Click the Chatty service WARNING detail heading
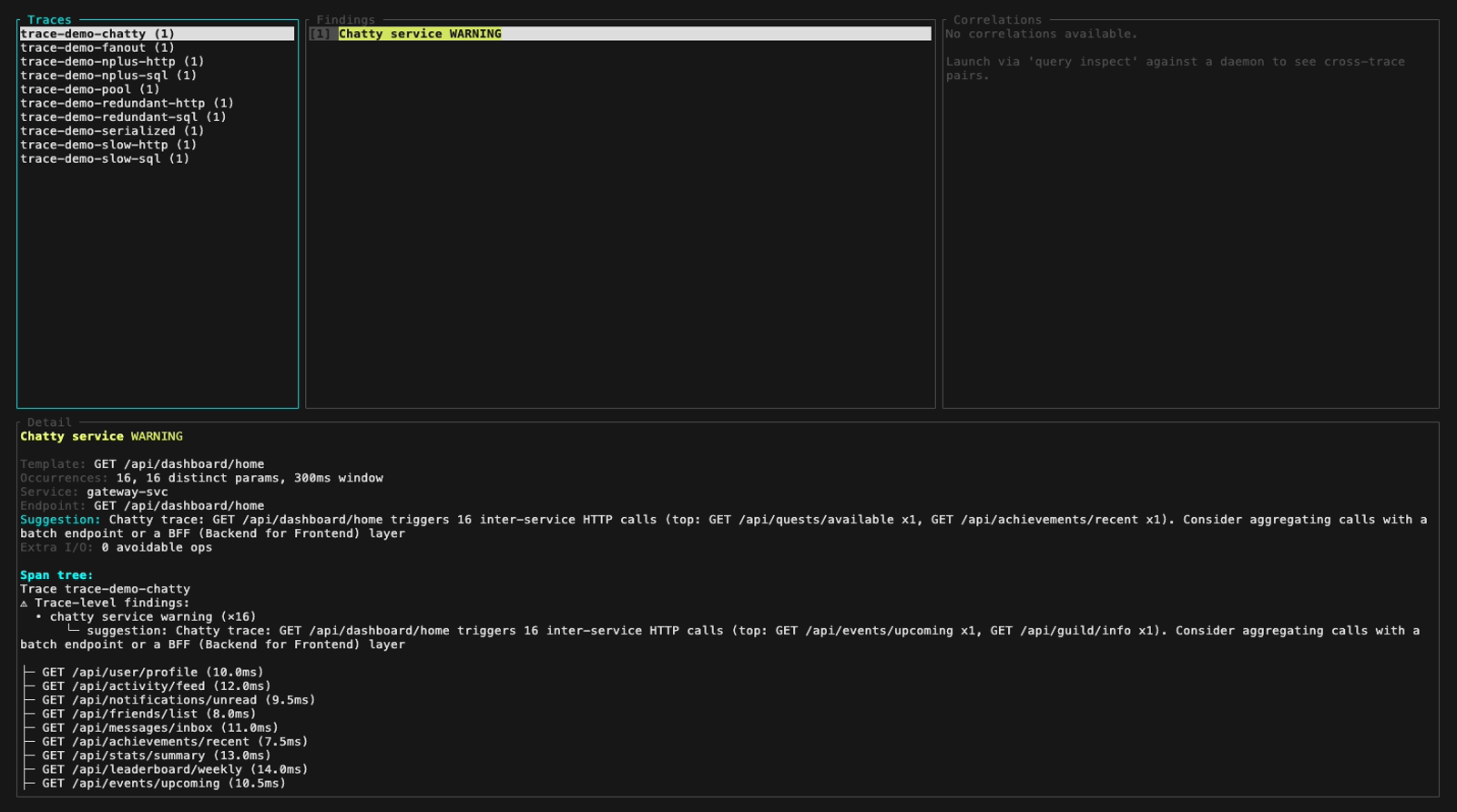Image resolution: width=1457 pixels, height=812 pixels. tap(101, 436)
